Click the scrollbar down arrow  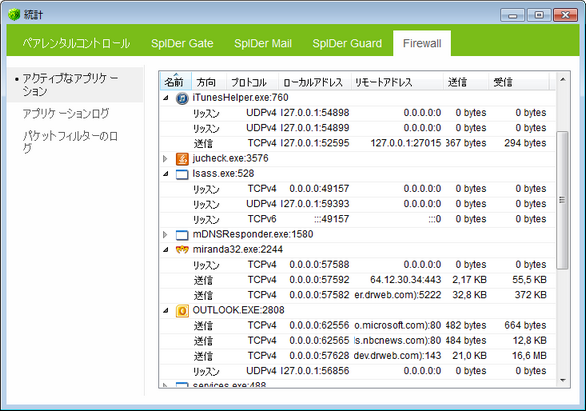click(562, 380)
